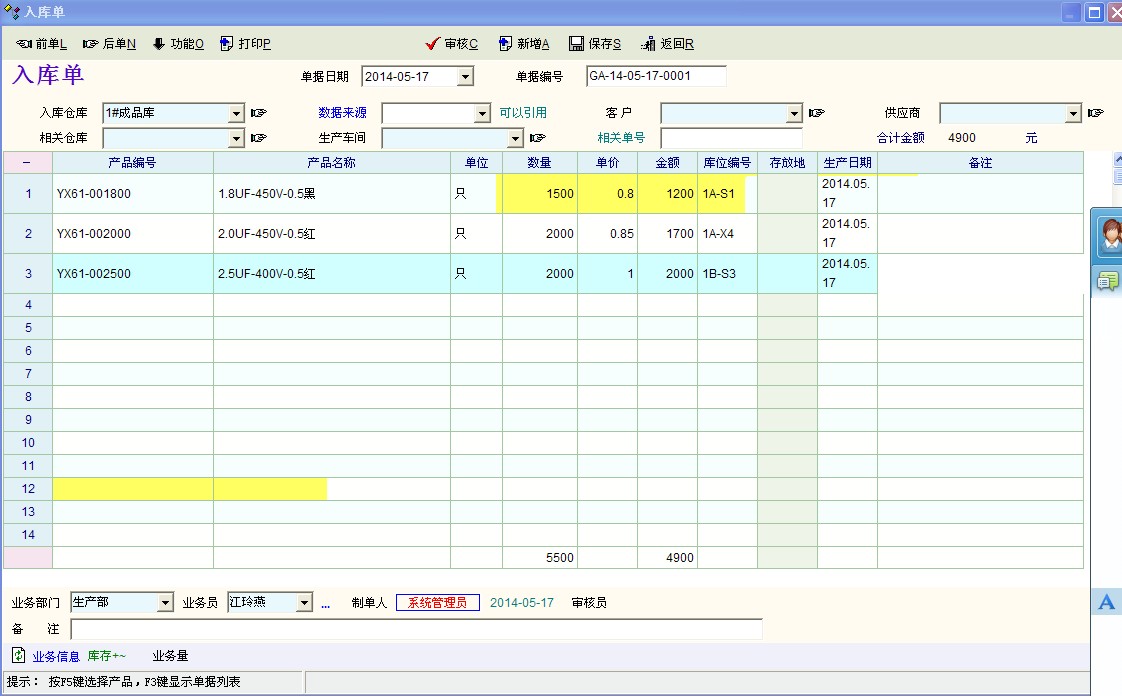This screenshot has width=1122, height=696.
Task: Switch to the 库存+~ tab
Action: point(107,656)
